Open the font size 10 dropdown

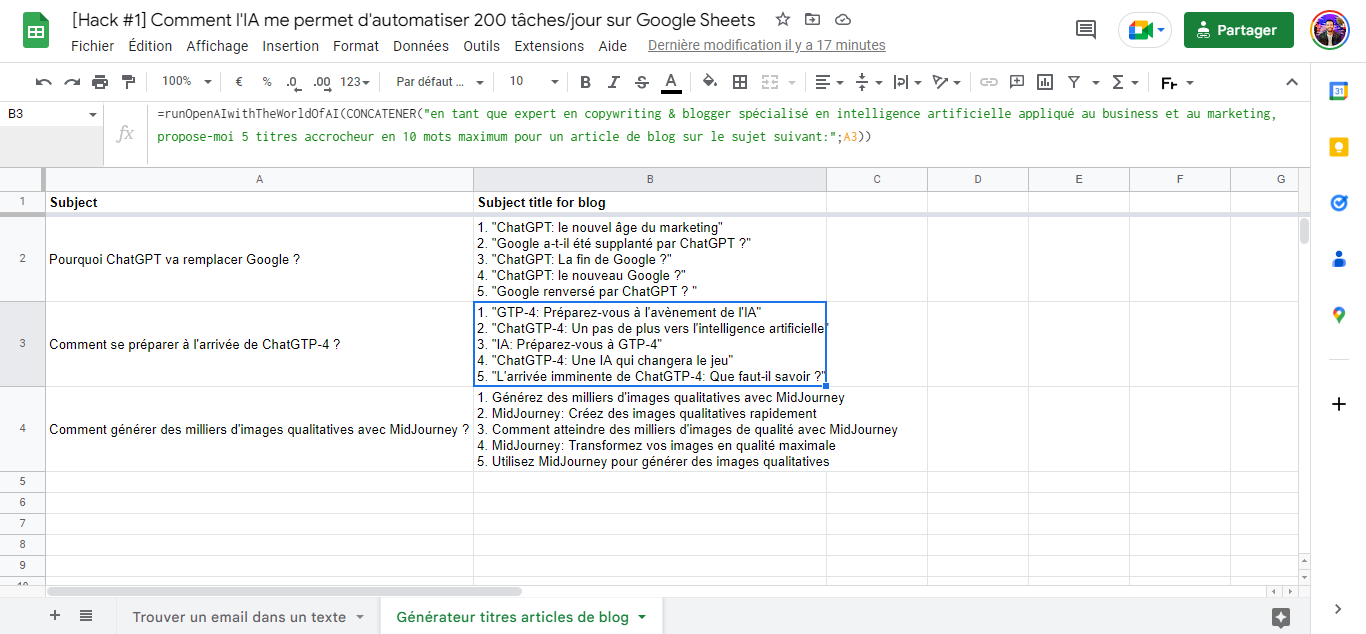coord(533,82)
